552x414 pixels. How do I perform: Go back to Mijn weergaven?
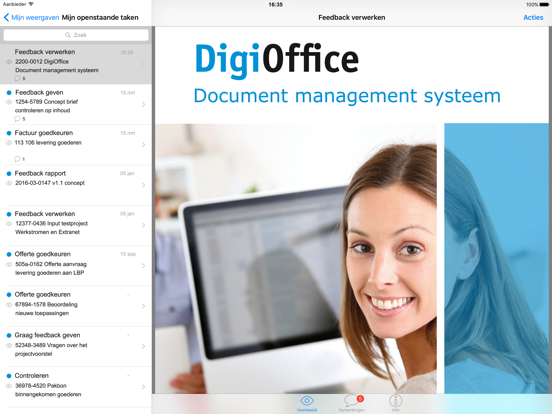pos(31,17)
